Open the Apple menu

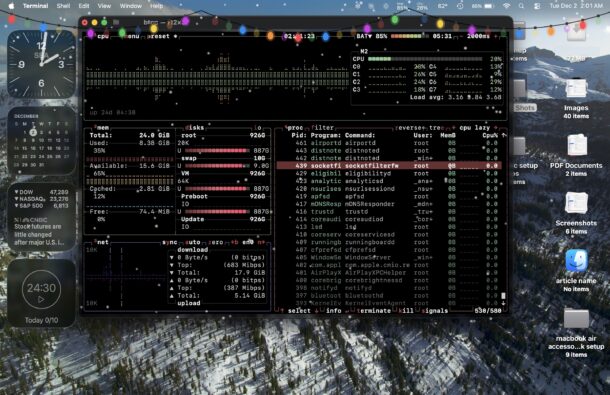pos(12,6)
